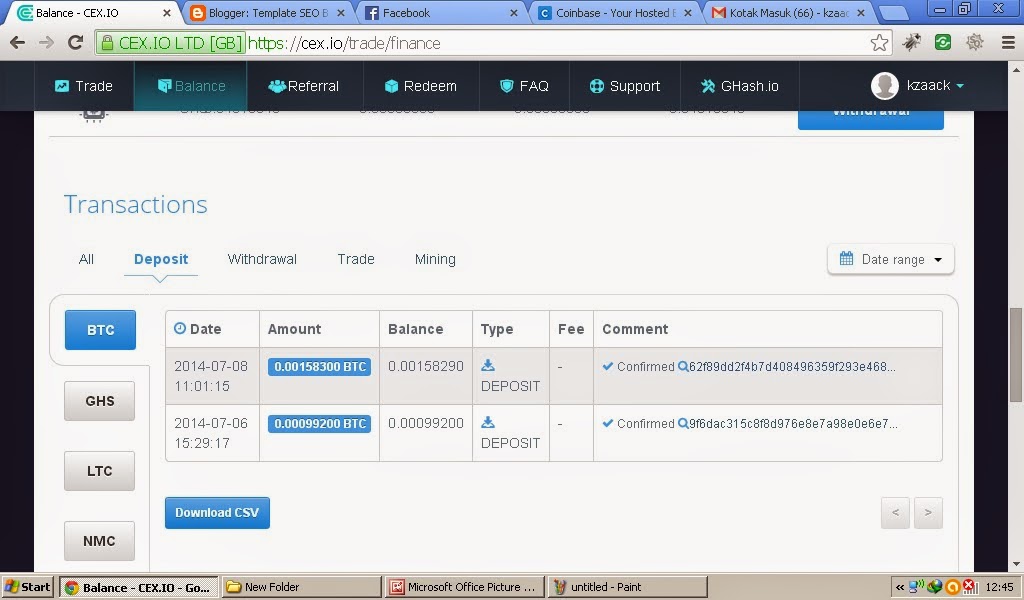This screenshot has width=1024, height=600.
Task: Select the BTC currency button
Action: (100, 330)
